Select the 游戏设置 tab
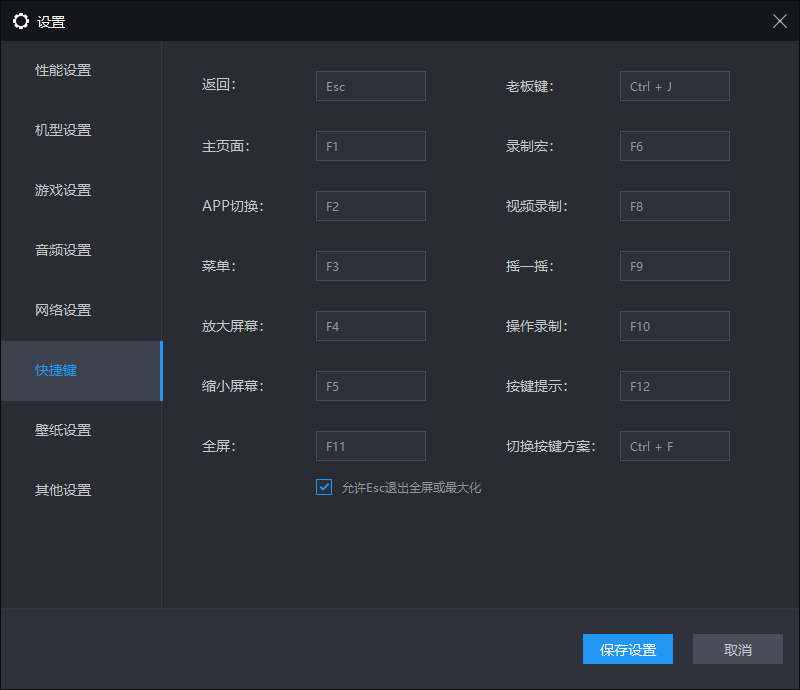This screenshot has height=690, width=800. pyautogui.click(x=63, y=190)
